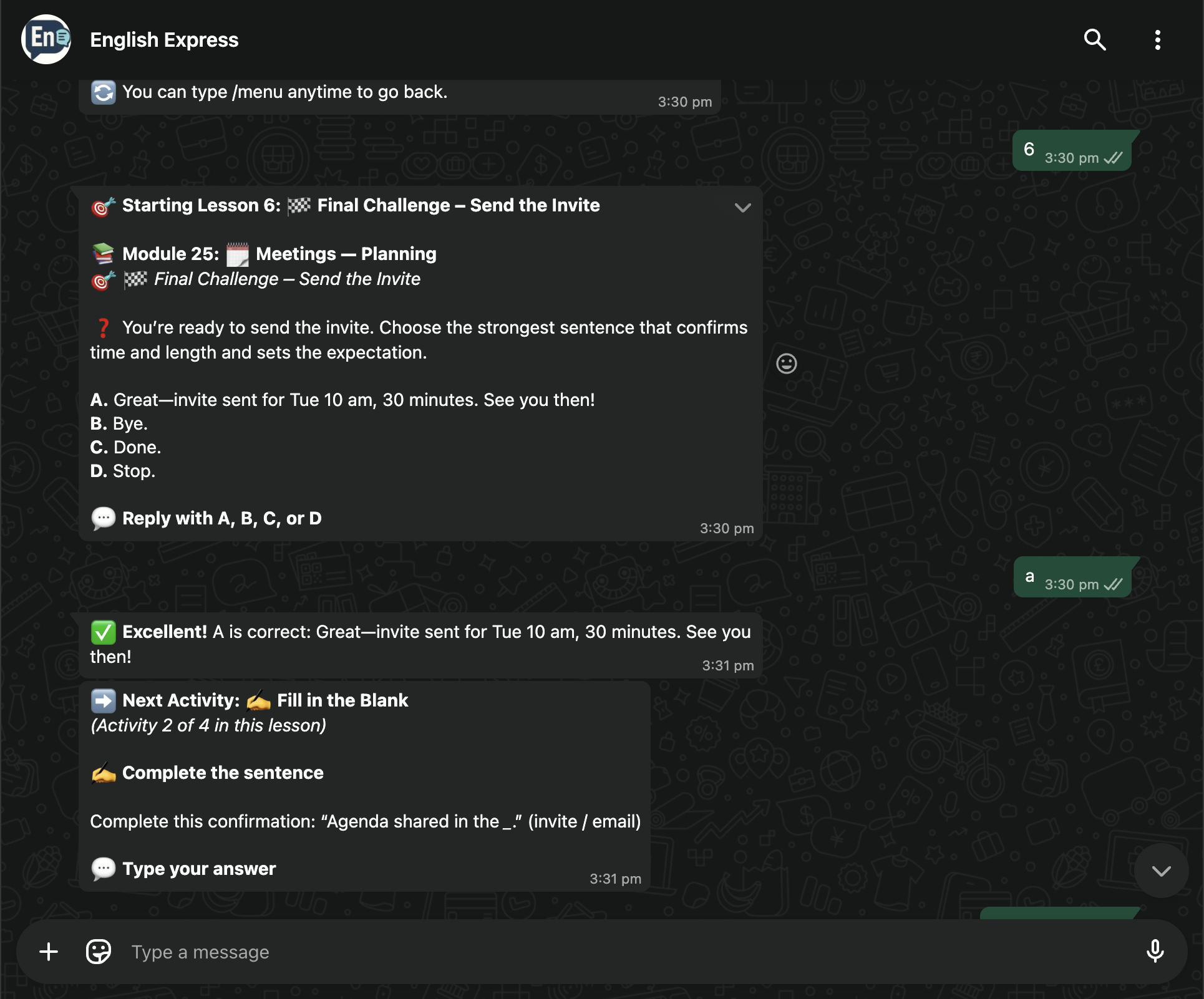Open the attachment plus menu

pos(49,952)
